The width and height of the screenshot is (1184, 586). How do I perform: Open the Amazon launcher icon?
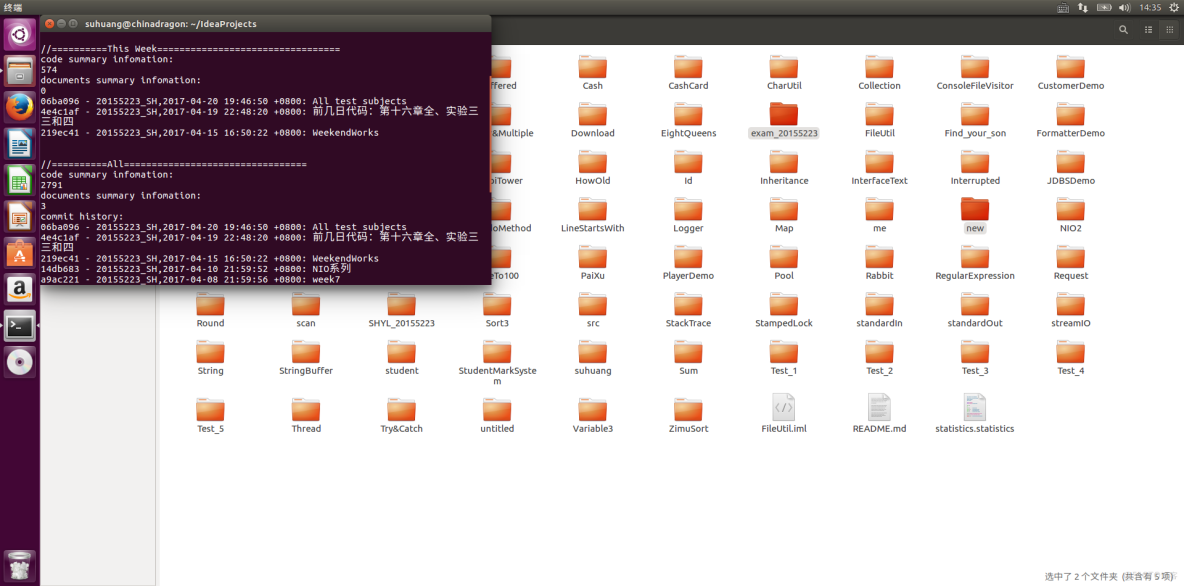click(x=20, y=291)
